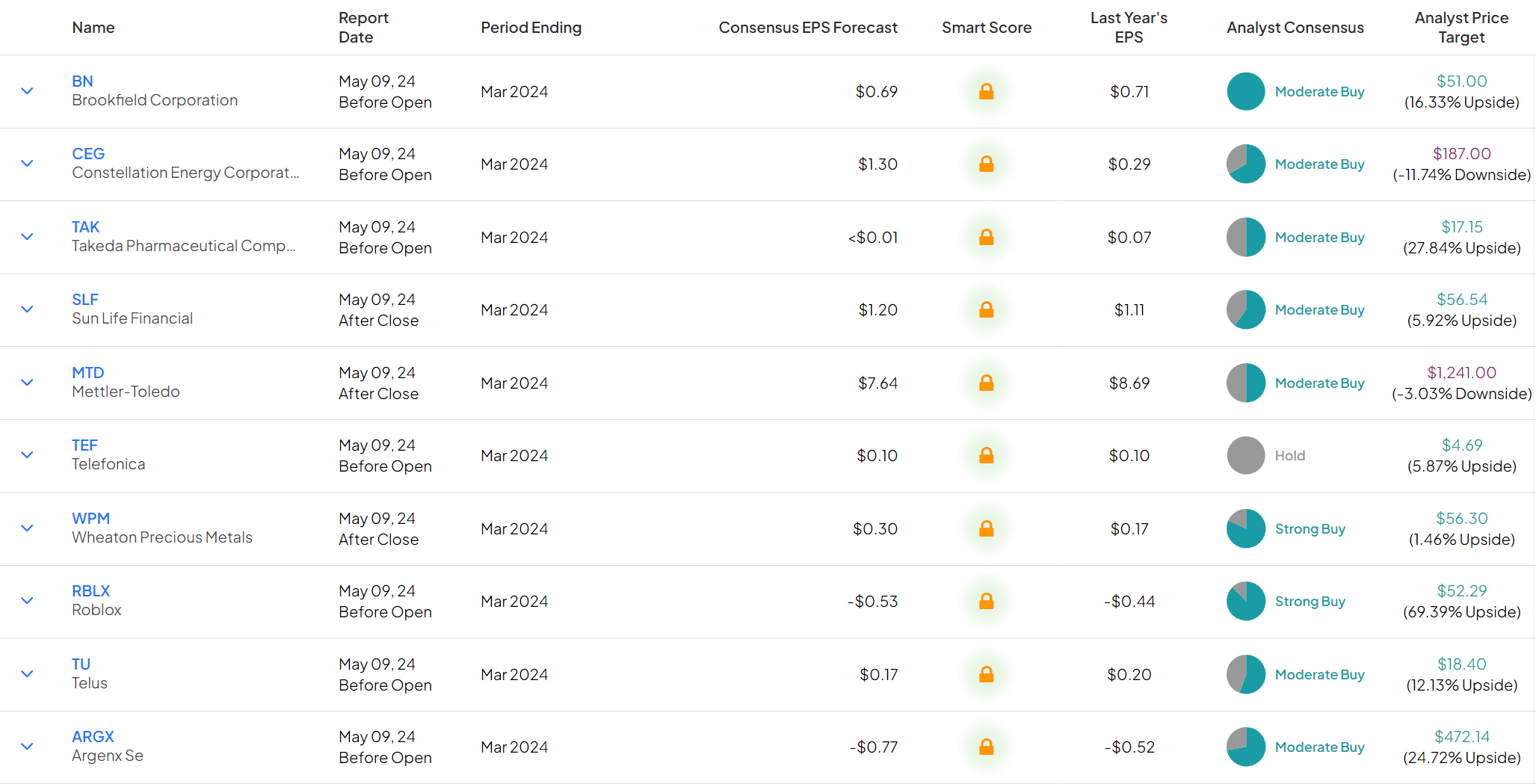Click the Sun Life consensus pie chart
Screen dimensions: 1536x784
click(x=1246, y=309)
